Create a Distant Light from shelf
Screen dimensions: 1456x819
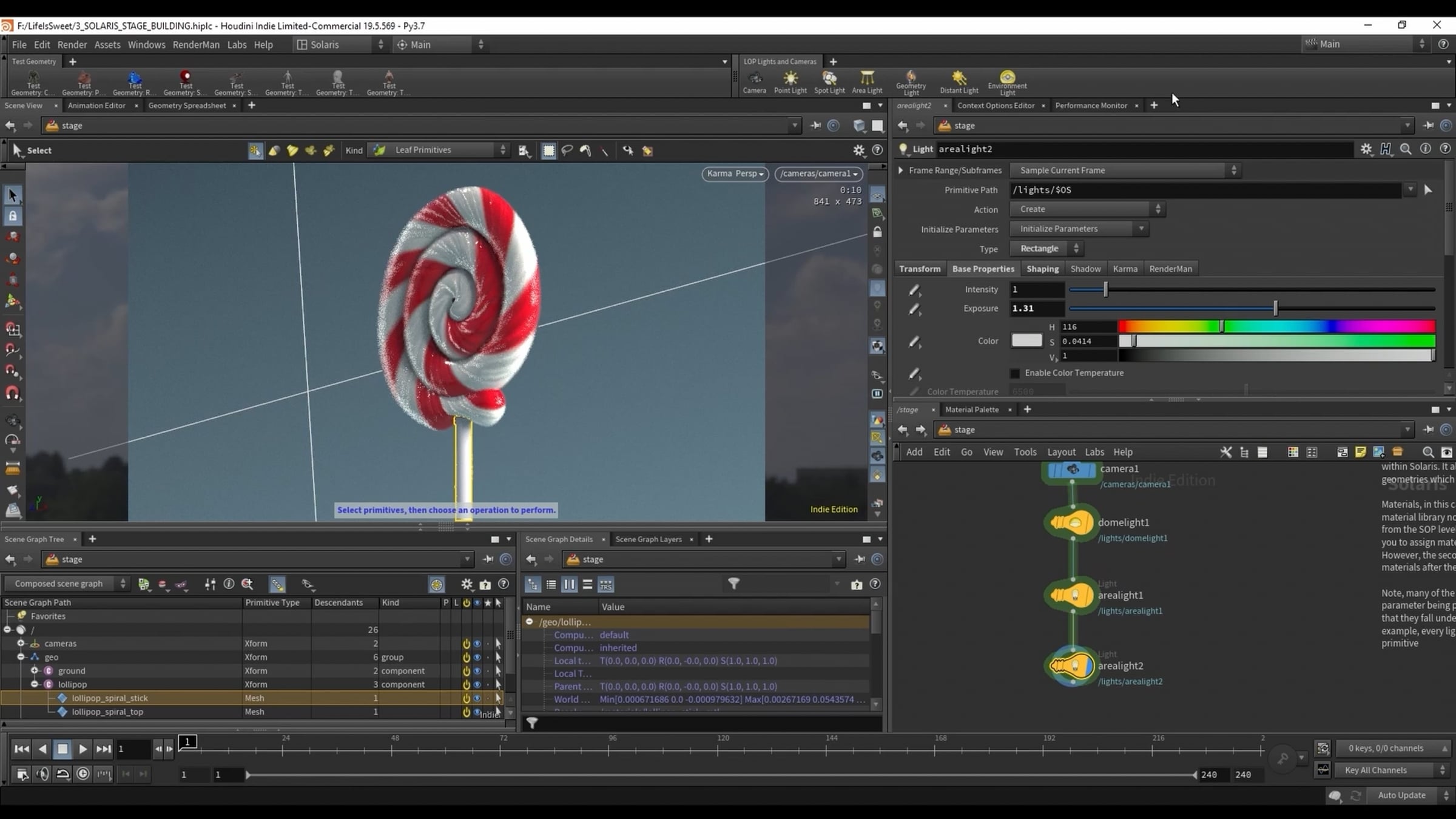click(x=959, y=83)
